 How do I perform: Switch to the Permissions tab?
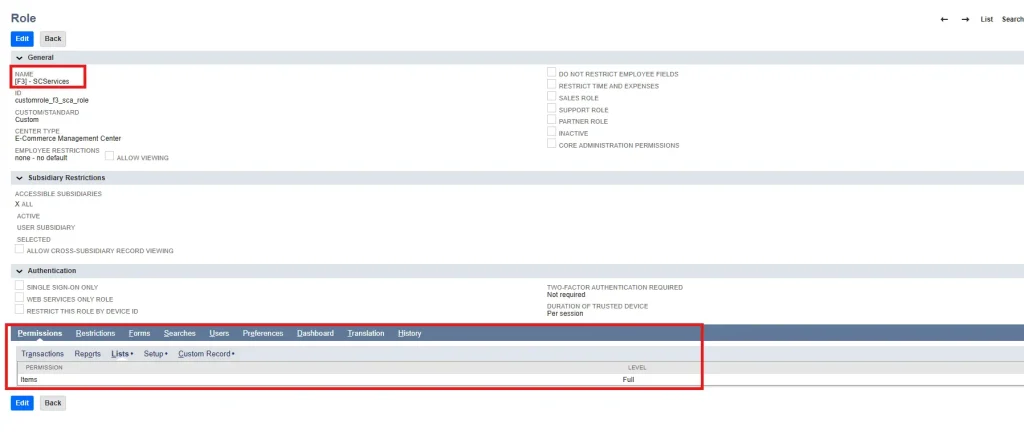point(40,333)
